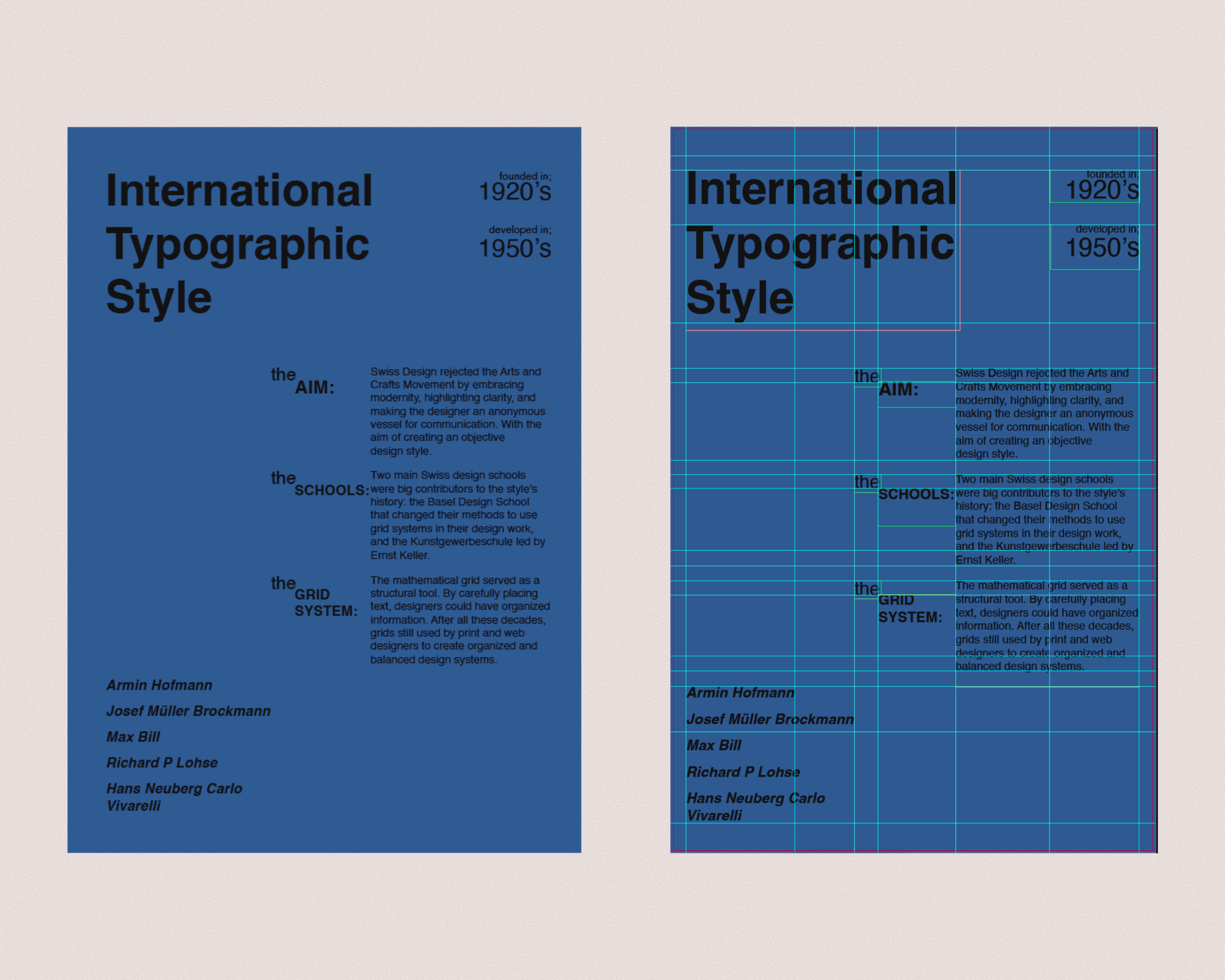Click 'Typographic' title word on the plain poster
This screenshot has width=1225, height=980.
(237, 247)
